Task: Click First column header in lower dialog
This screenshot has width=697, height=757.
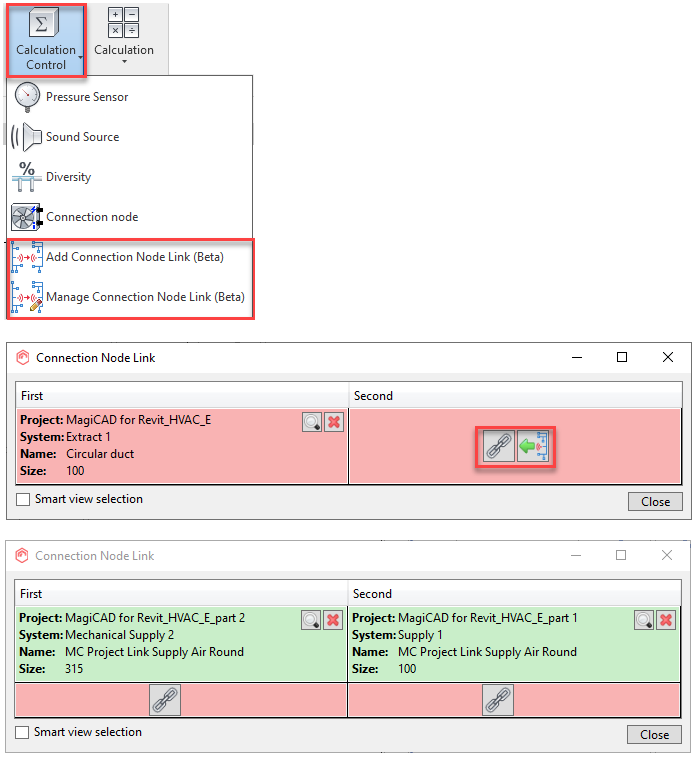Action: click(x=181, y=594)
